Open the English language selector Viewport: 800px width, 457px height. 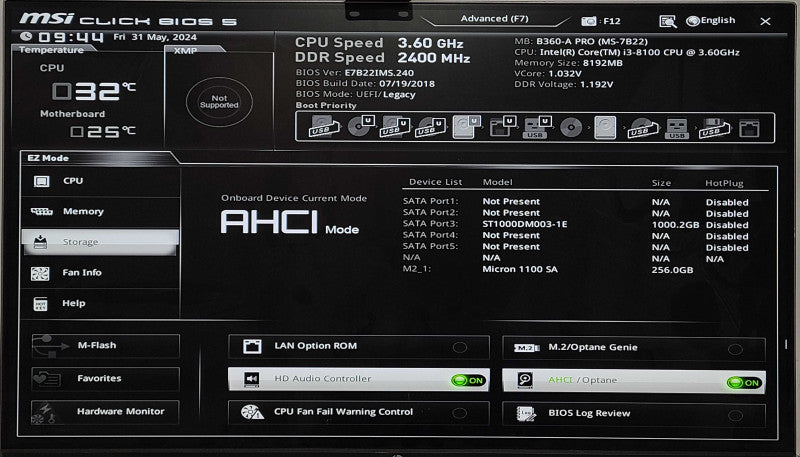click(711, 20)
